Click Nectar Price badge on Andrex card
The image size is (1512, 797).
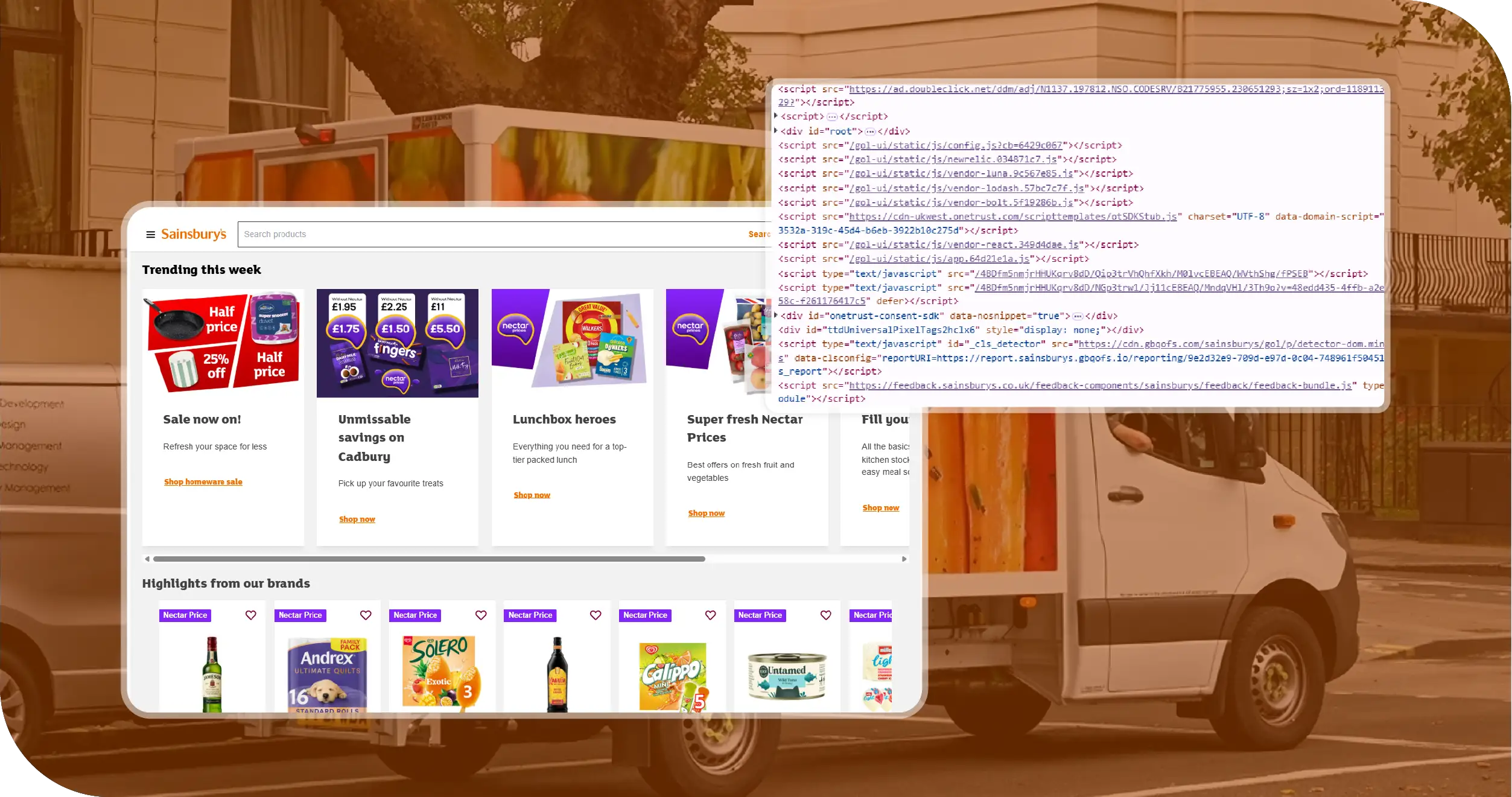point(300,615)
